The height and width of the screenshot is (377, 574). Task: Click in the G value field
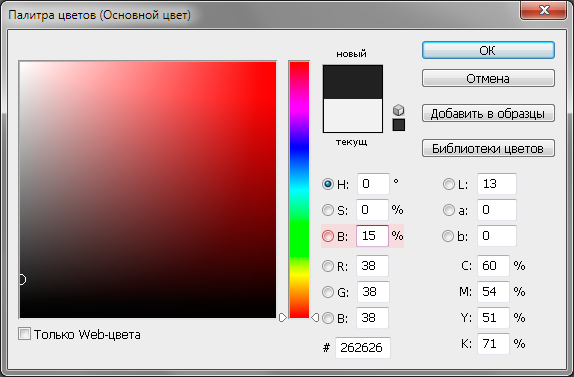(x=373, y=292)
